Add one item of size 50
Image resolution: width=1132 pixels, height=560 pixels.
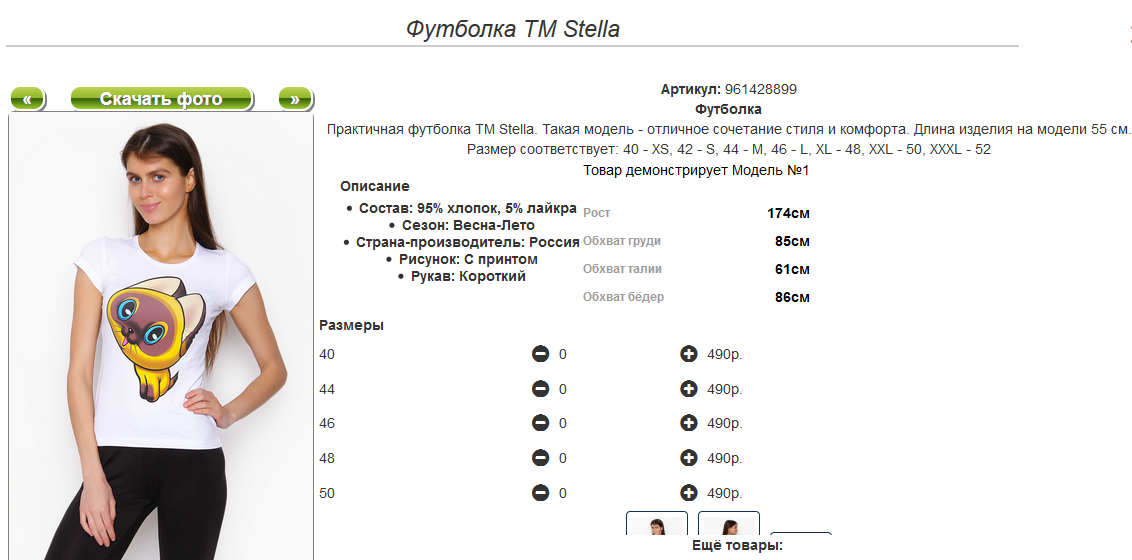click(689, 493)
